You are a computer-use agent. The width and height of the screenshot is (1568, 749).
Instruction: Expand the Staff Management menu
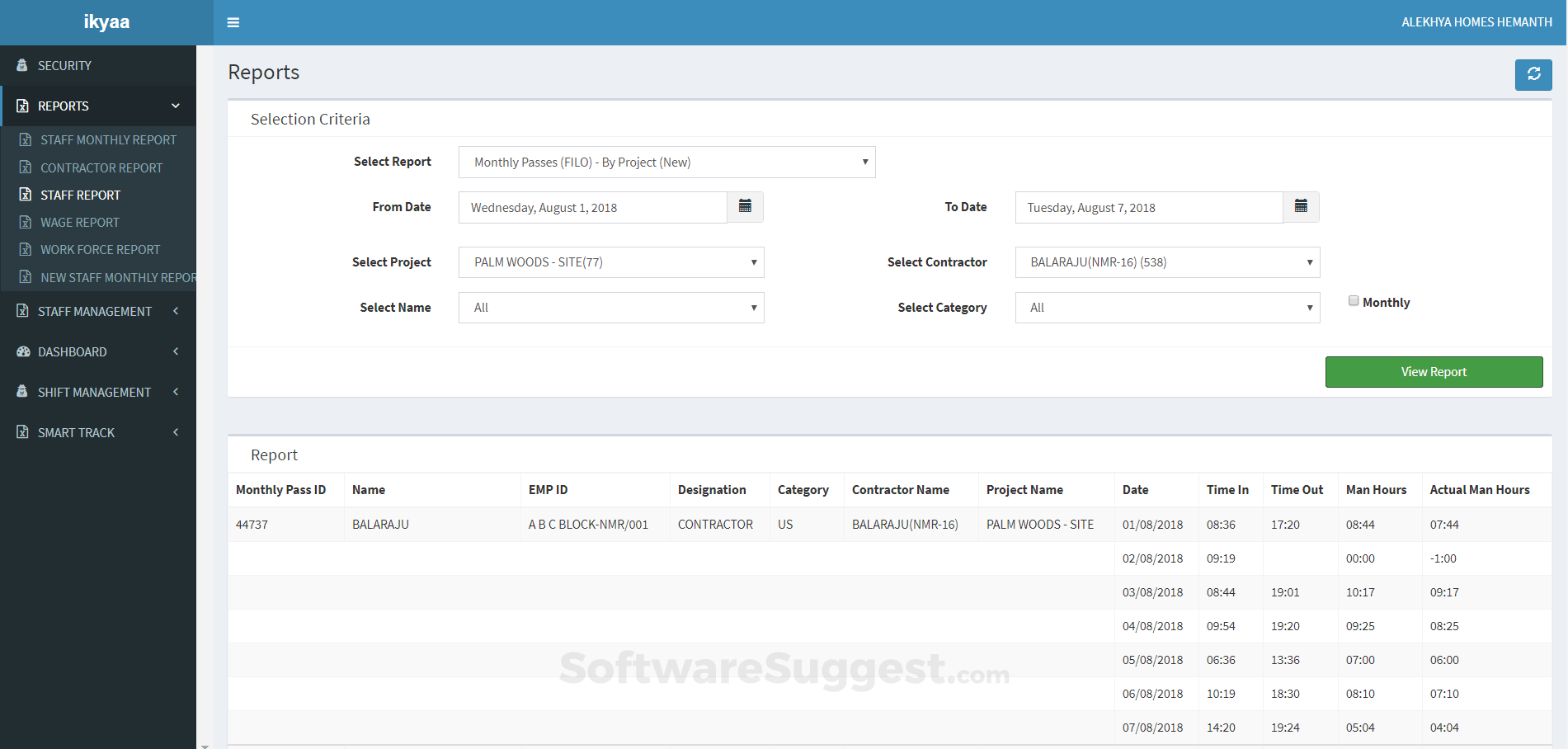(95, 312)
